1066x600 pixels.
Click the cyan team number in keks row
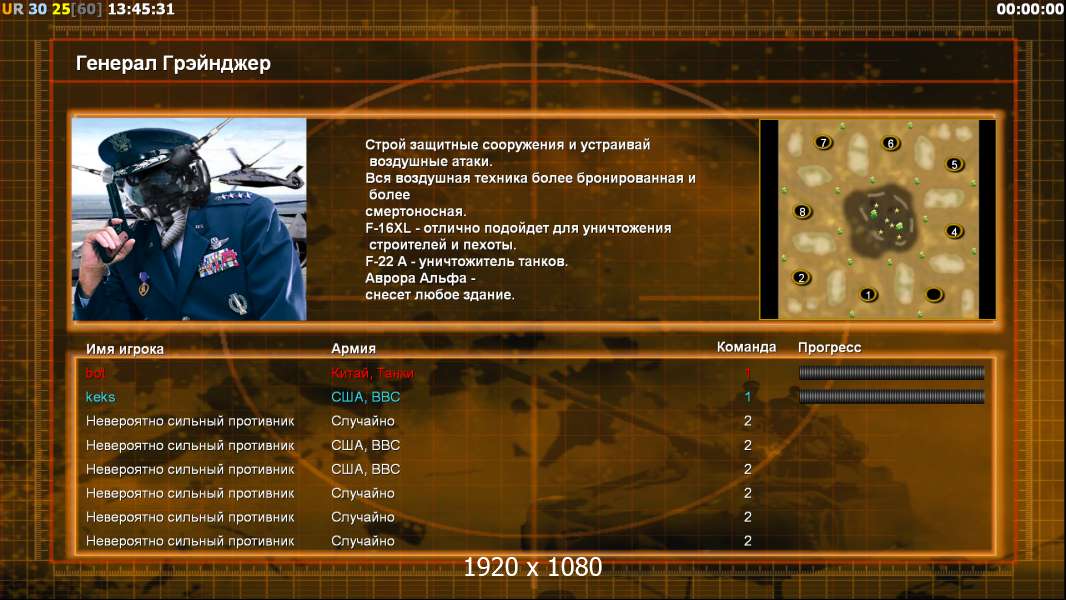coord(748,397)
